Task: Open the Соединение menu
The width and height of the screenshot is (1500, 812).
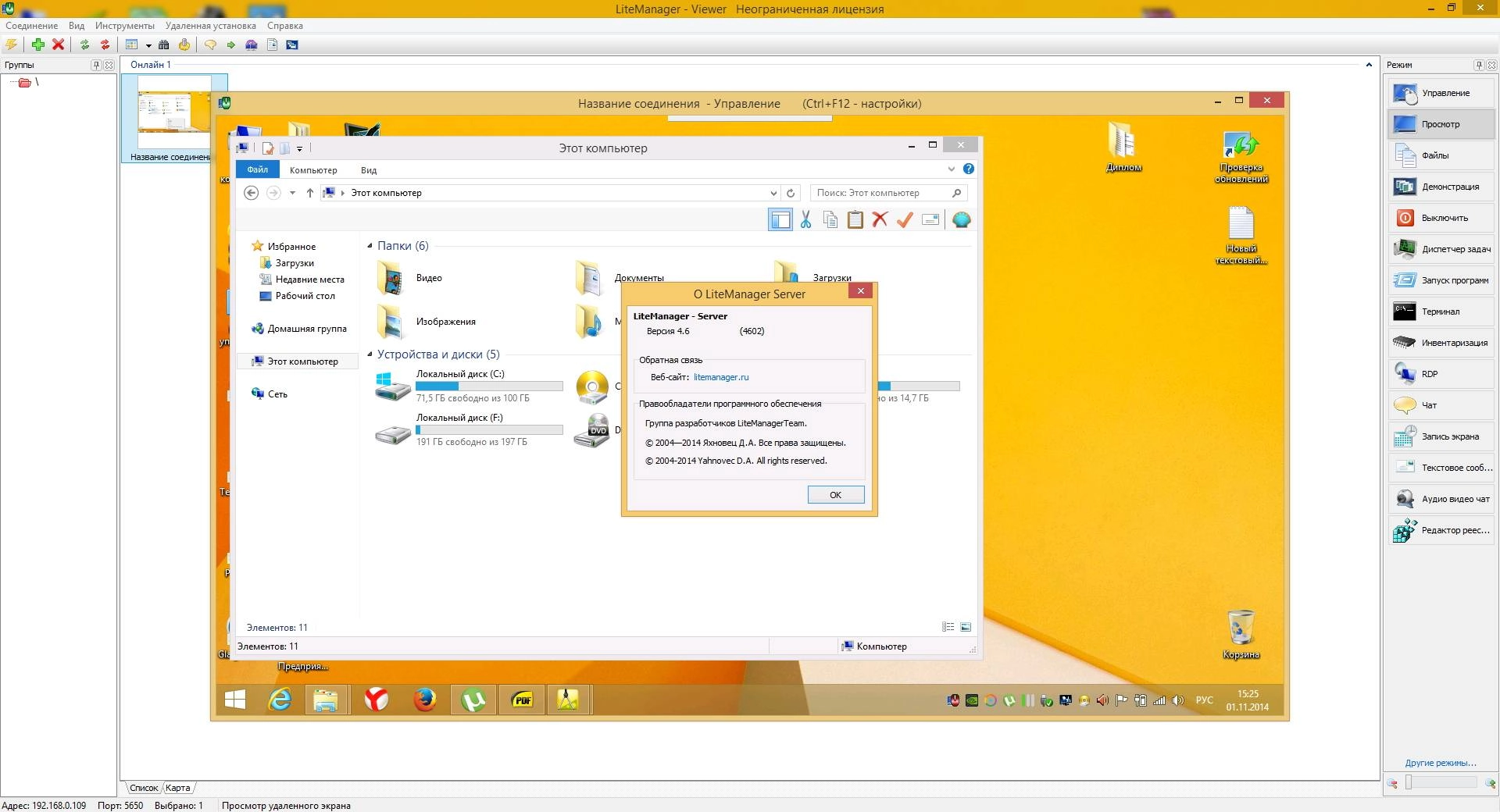Action: click(32, 26)
